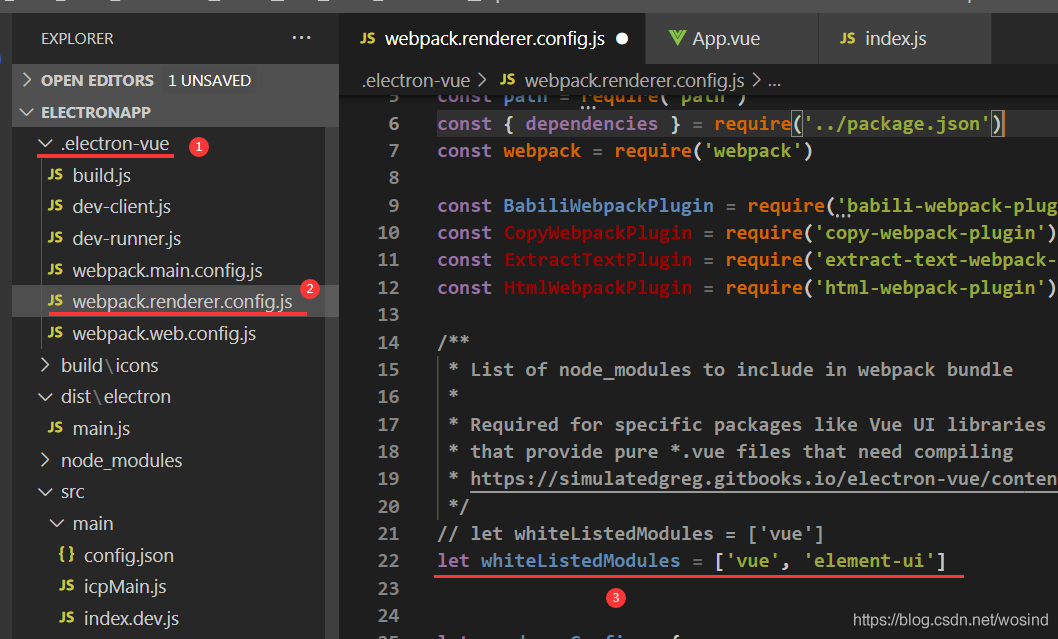The width and height of the screenshot is (1058, 639).
Task: Click line number 14 in the gutter
Action: (x=388, y=342)
